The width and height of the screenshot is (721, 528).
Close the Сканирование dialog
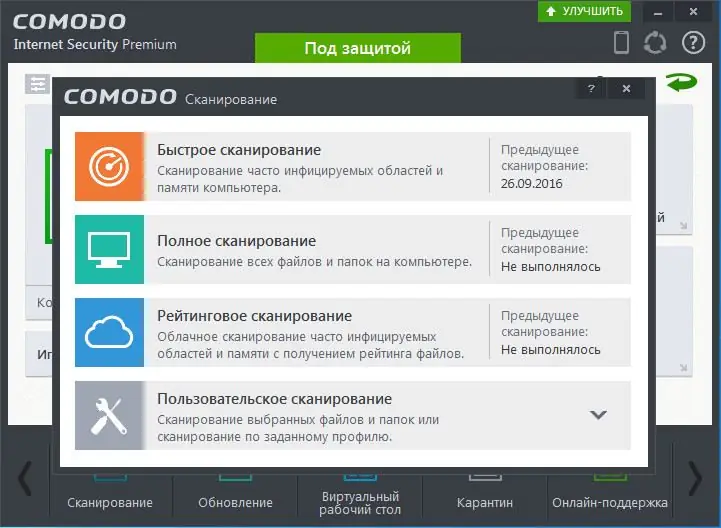click(x=626, y=88)
